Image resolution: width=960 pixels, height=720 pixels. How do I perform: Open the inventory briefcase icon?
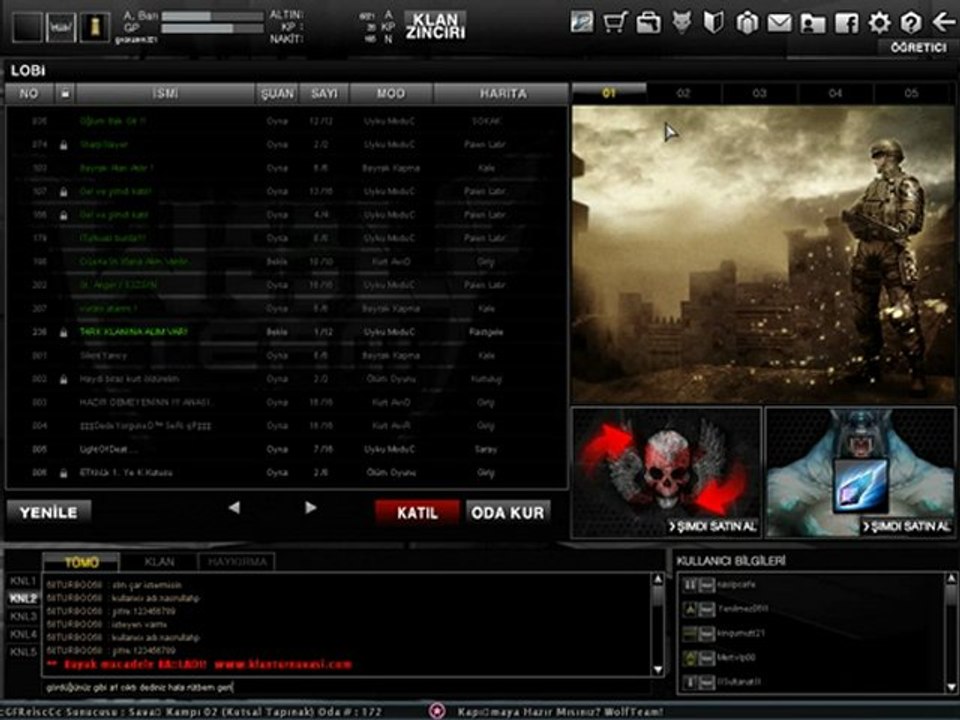(648, 23)
